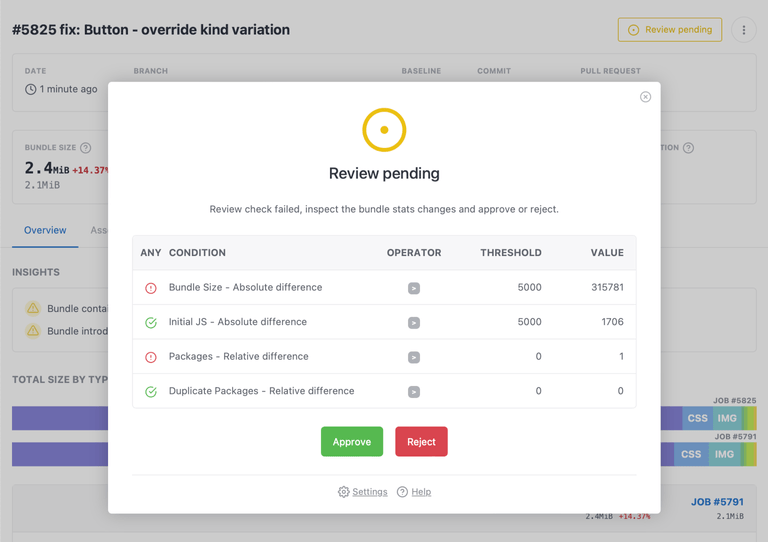The height and width of the screenshot is (542, 768).
Task: Click the passed icon for Duplicate Packages row
Action: [x=151, y=392]
